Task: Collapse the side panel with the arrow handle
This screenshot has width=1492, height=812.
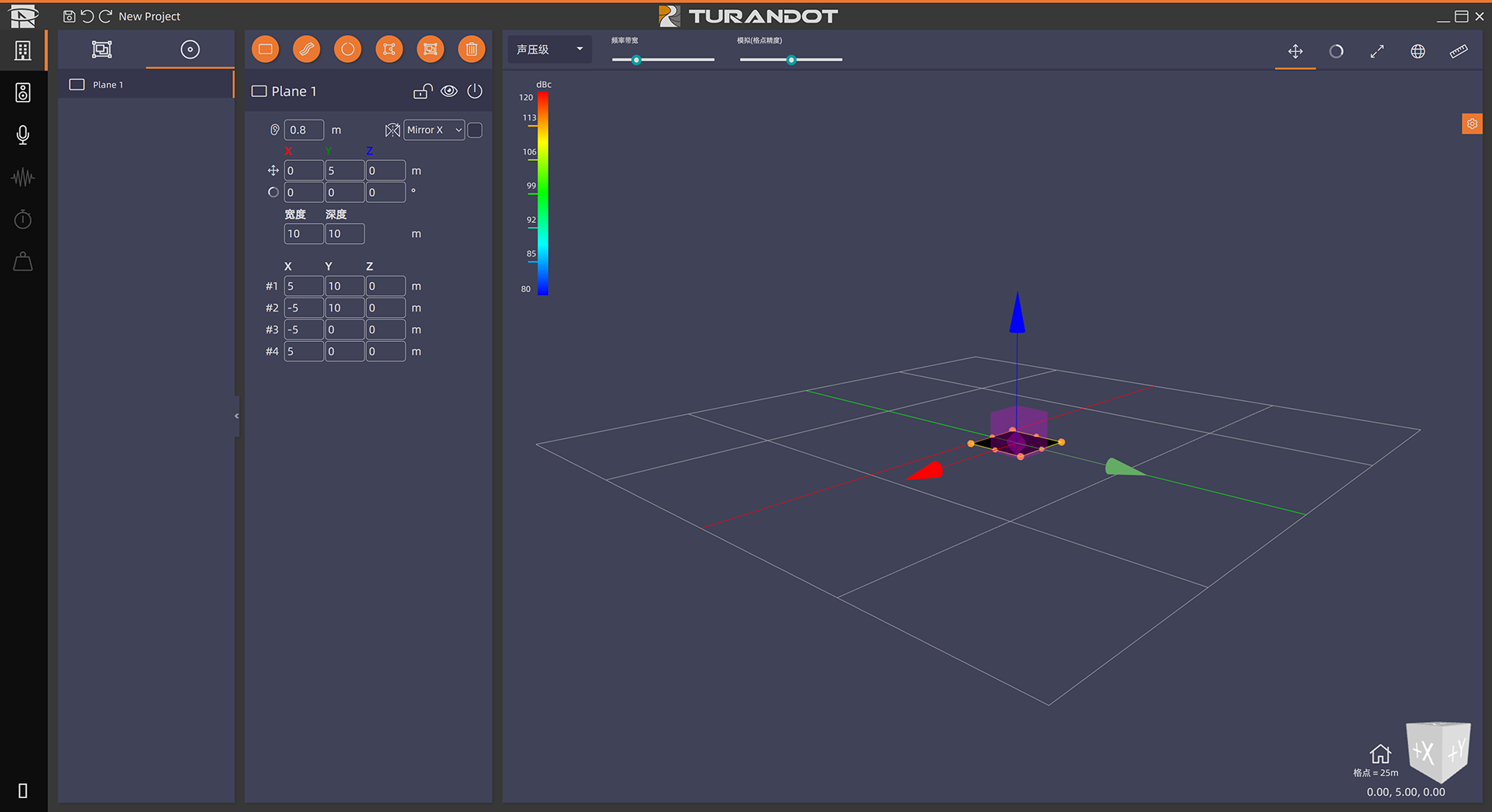Action: pyautogui.click(x=236, y=416)
